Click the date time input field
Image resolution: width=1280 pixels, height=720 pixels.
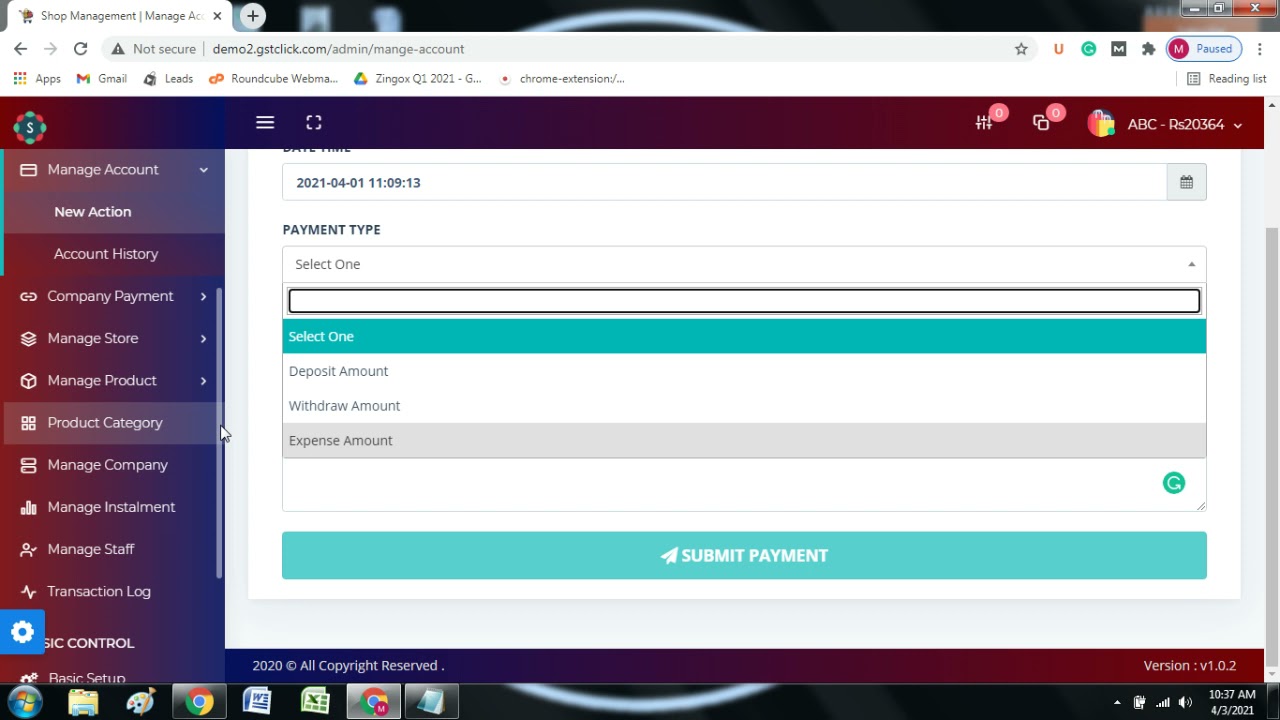tap(724, 182)
